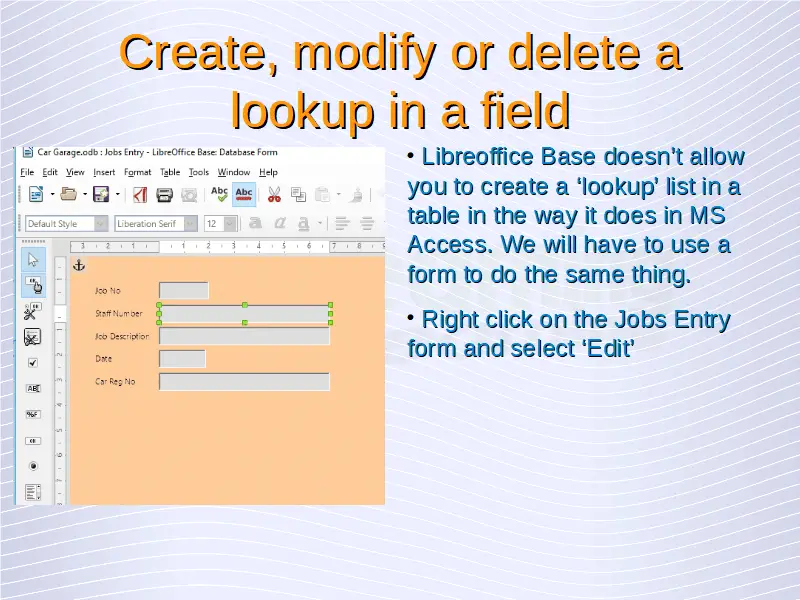The image size is (800, 600).
Task: Click the Save document icon
Action: click(101, 194)
